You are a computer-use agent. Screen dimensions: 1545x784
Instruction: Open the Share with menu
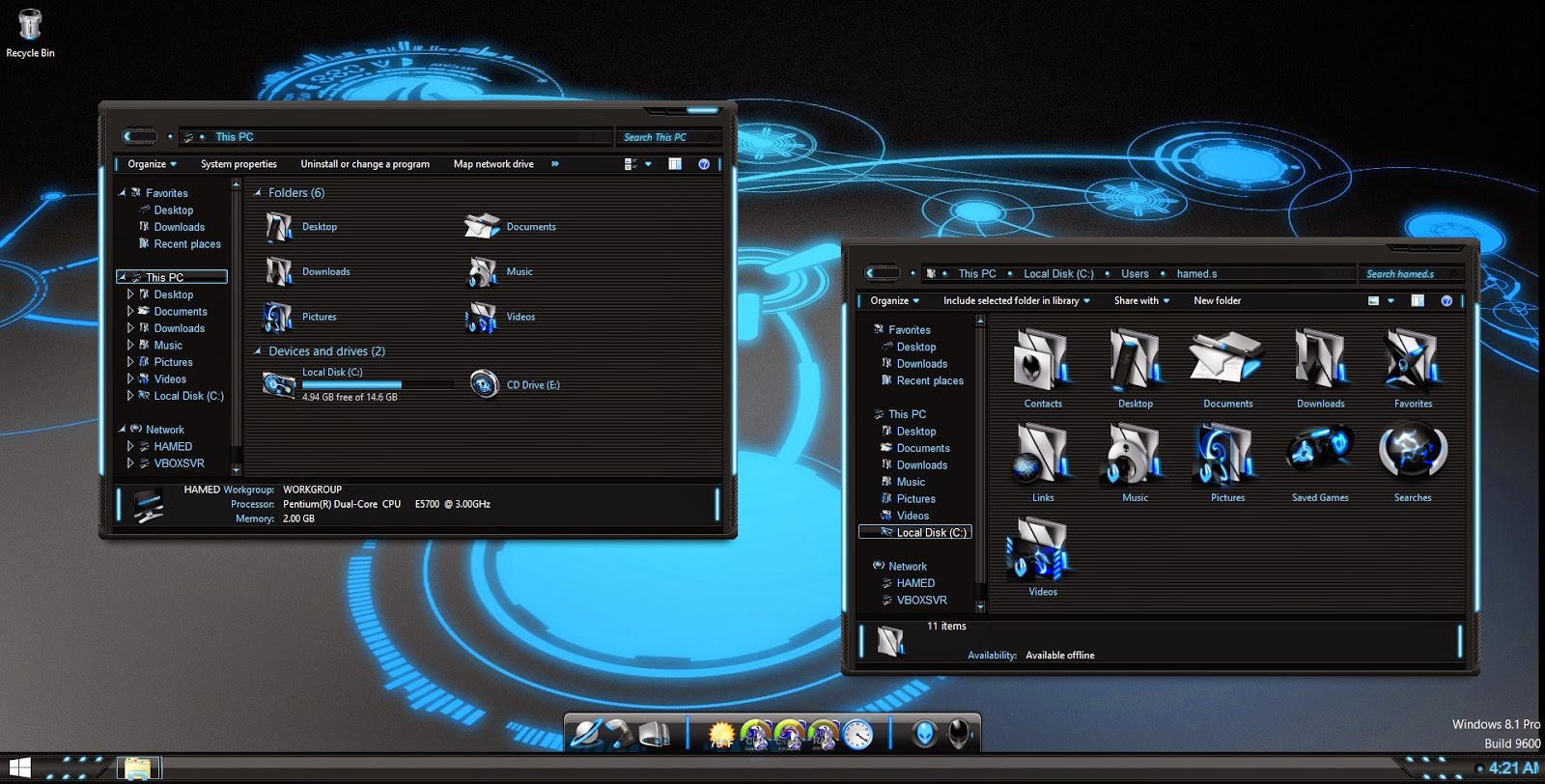coord(1141,301)
